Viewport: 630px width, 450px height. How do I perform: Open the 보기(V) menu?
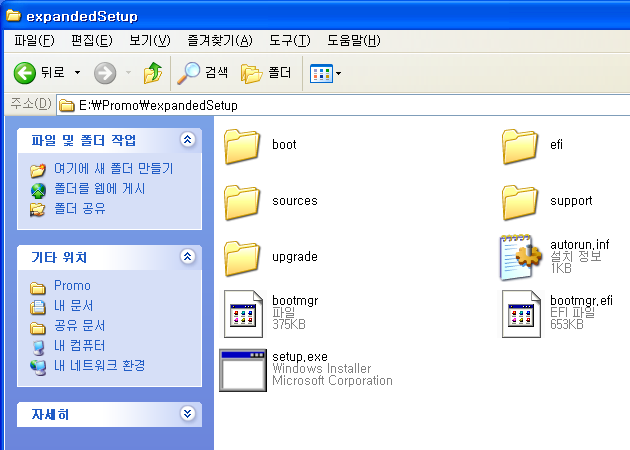pos(149,41)
